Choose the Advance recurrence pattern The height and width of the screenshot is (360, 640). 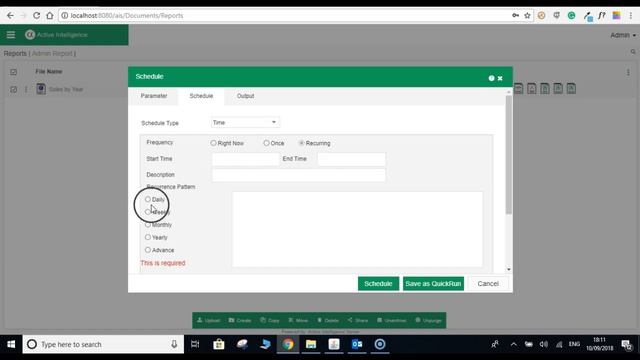[x=148, y=250]
